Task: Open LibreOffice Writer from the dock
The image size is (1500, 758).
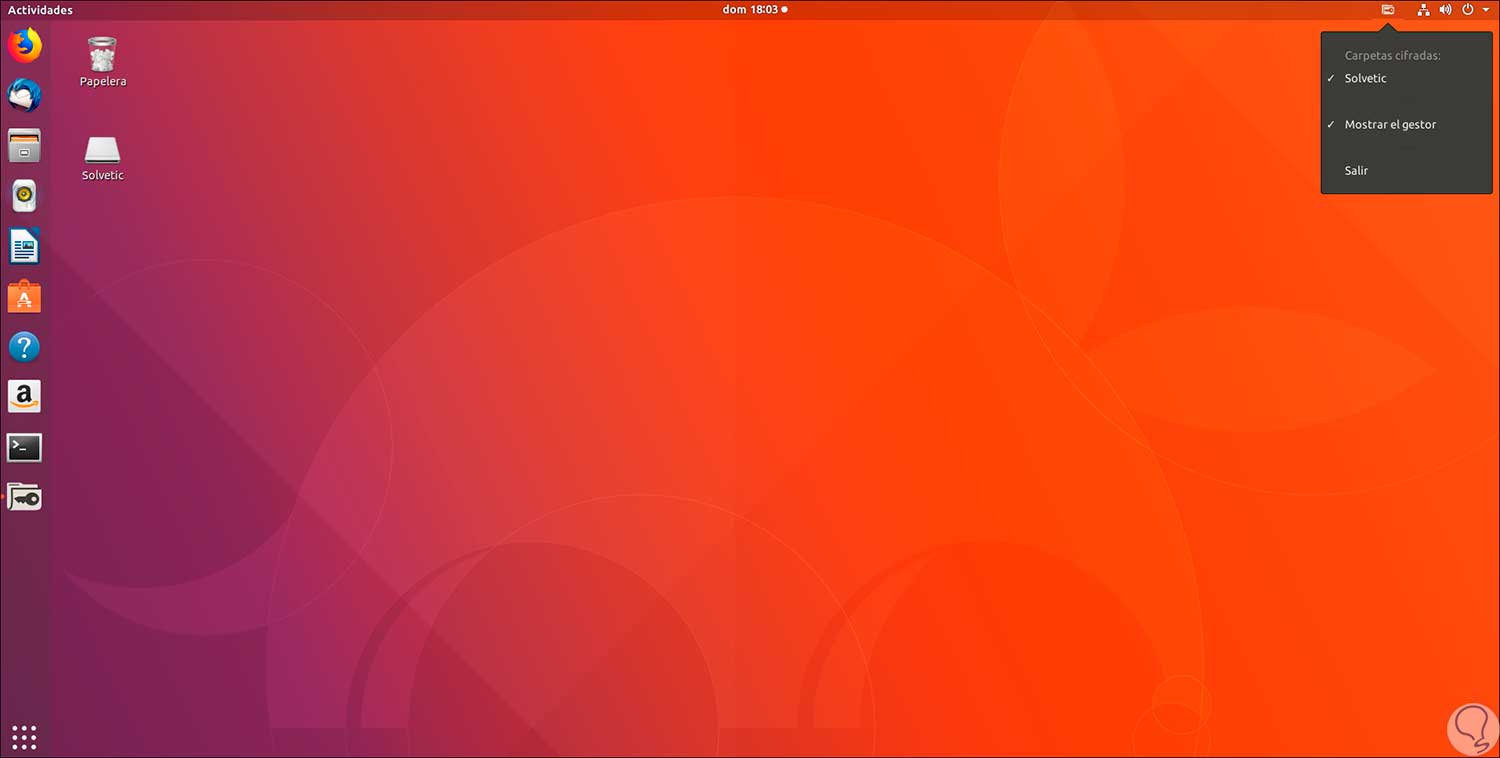Action: point(24,246)
